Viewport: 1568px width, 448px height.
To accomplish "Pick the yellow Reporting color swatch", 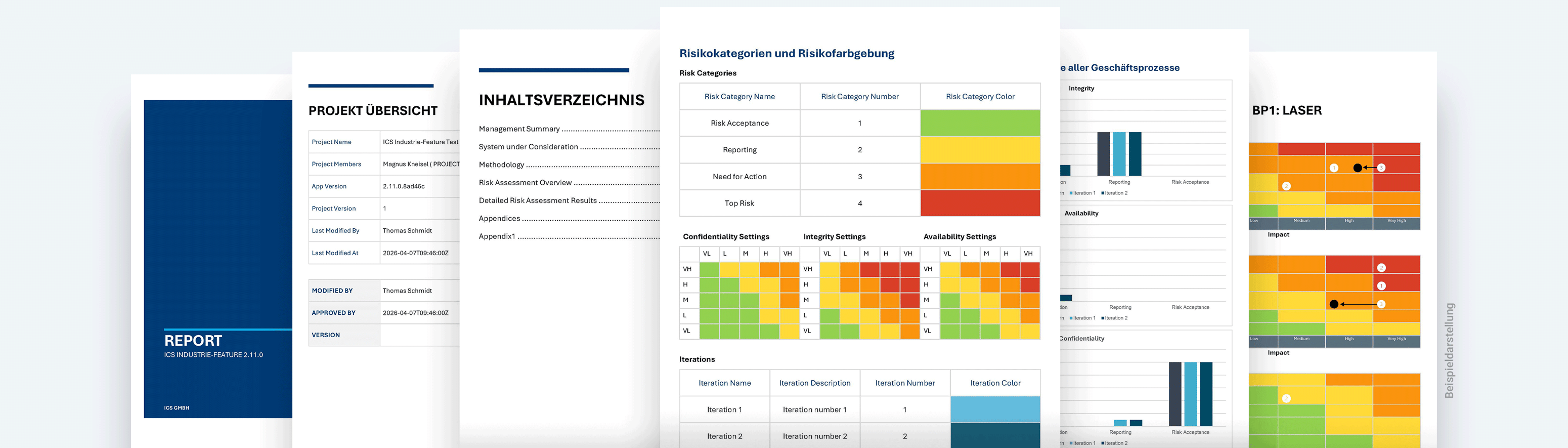I will (x=980, y=150).
